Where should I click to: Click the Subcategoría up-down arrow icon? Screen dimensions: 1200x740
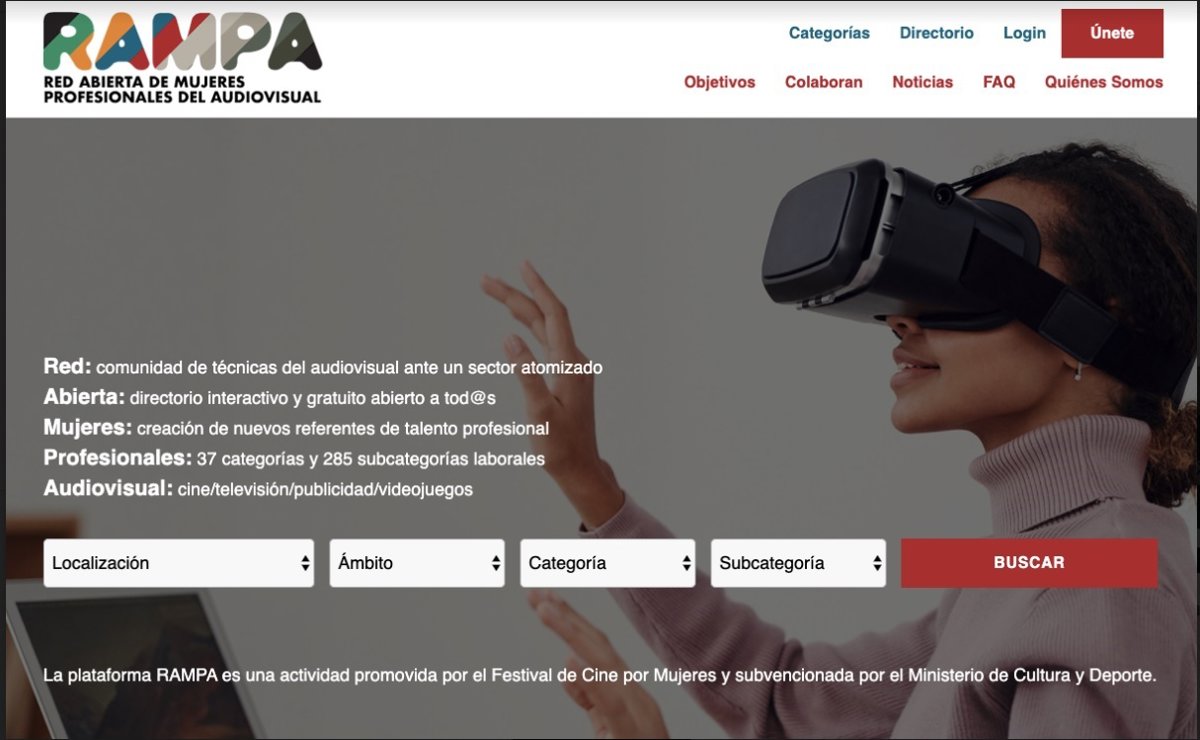(877, 564)
